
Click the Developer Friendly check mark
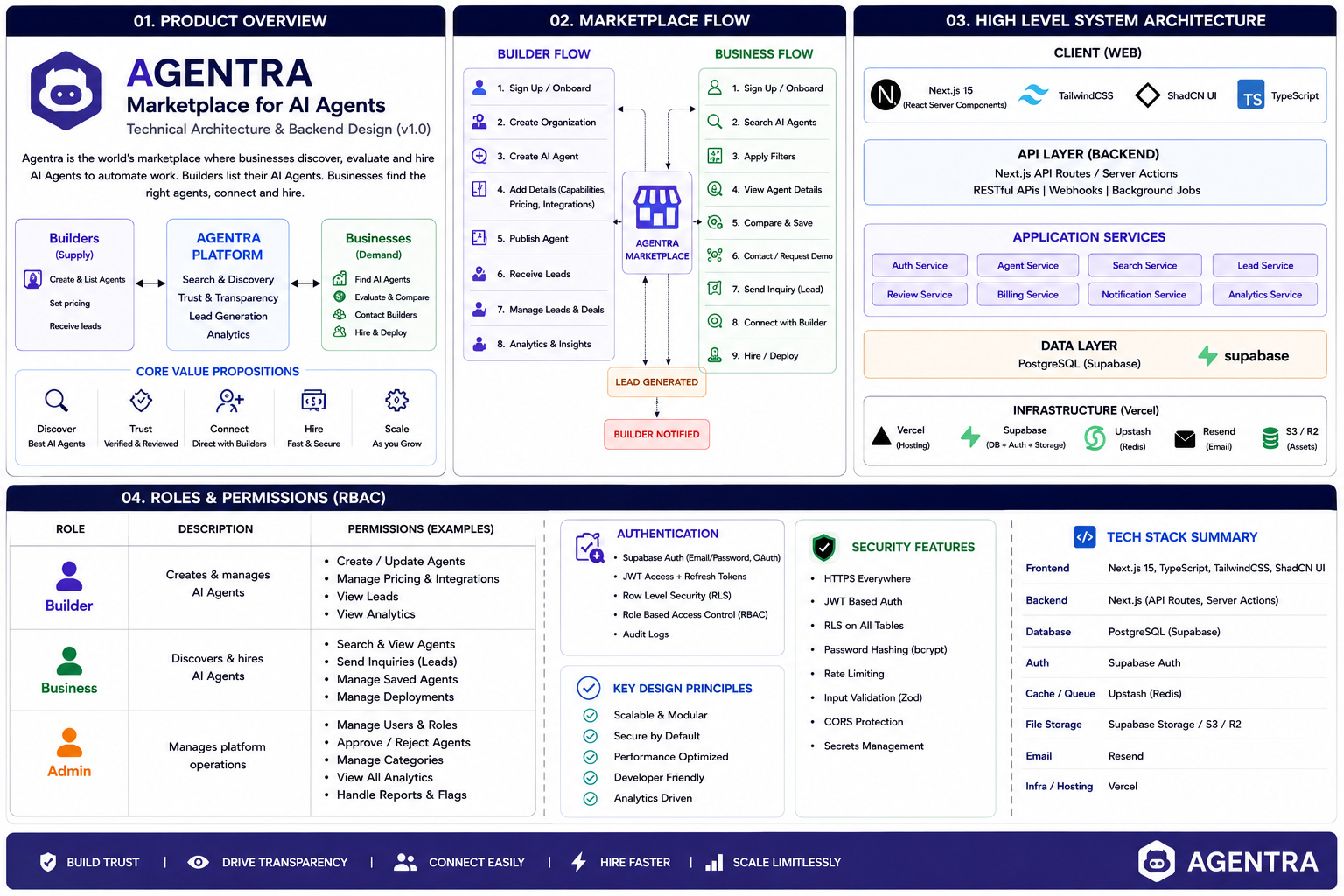coord(591,777)
